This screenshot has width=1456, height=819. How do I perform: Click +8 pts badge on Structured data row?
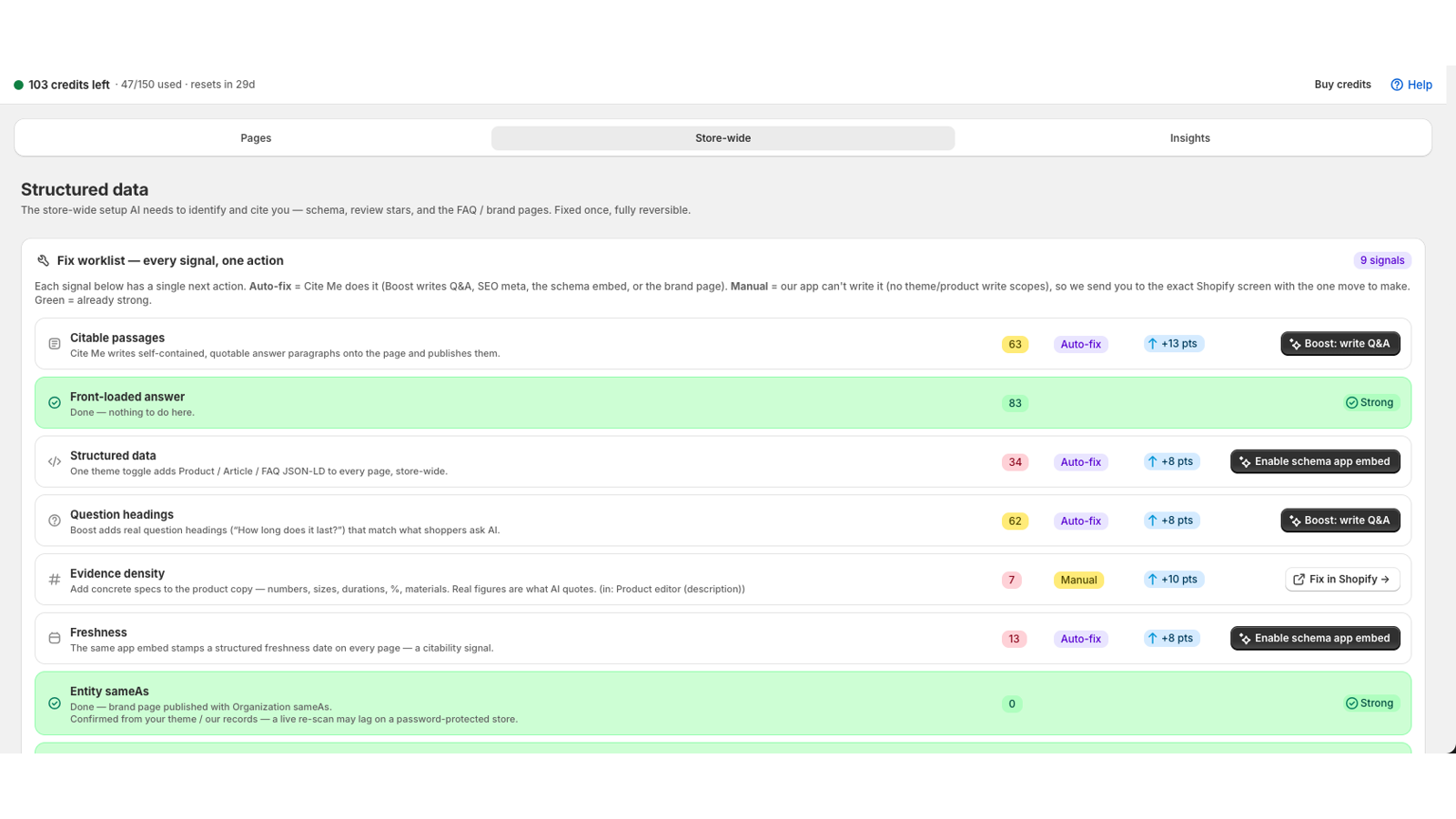[x=1171, y=461]
